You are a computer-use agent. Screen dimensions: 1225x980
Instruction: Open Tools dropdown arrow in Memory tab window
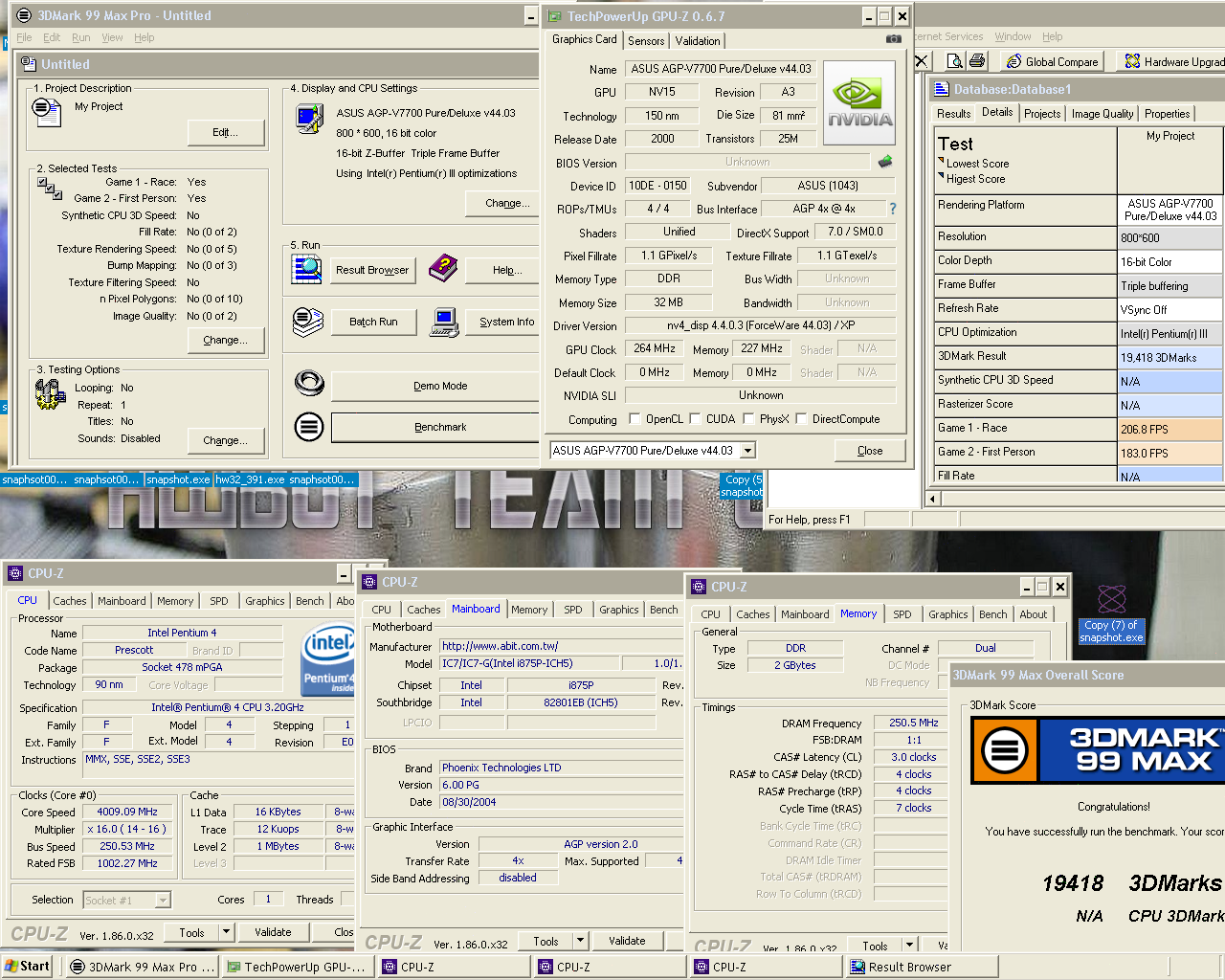click(909, 945)
